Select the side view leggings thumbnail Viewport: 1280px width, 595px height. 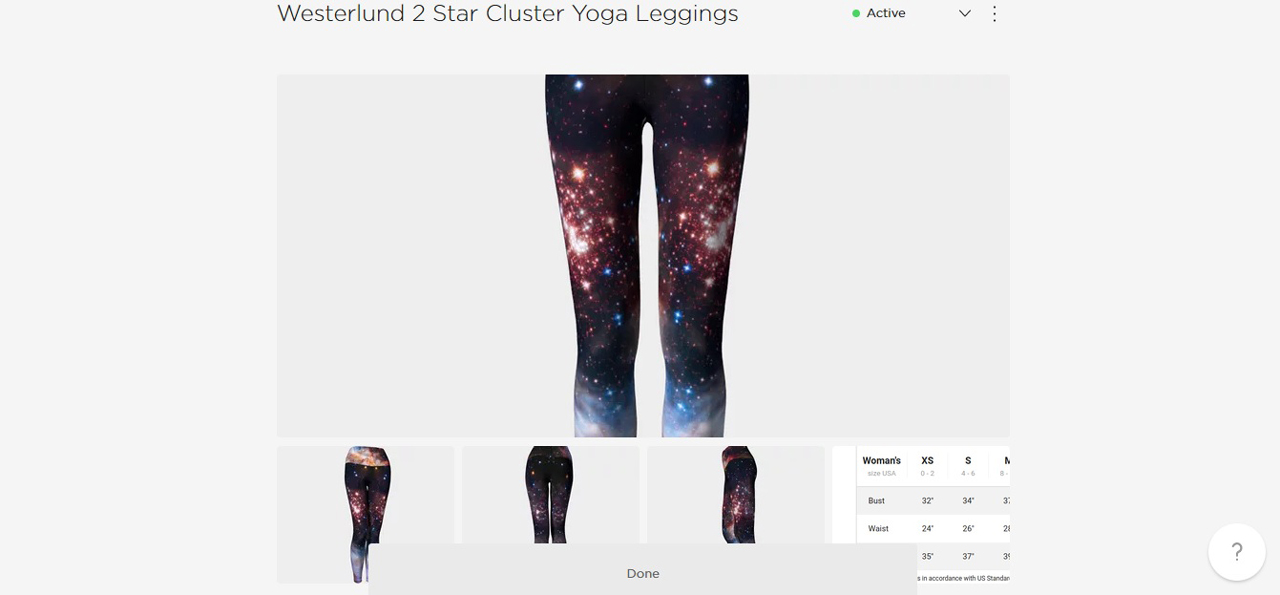[x=736, y=495]
